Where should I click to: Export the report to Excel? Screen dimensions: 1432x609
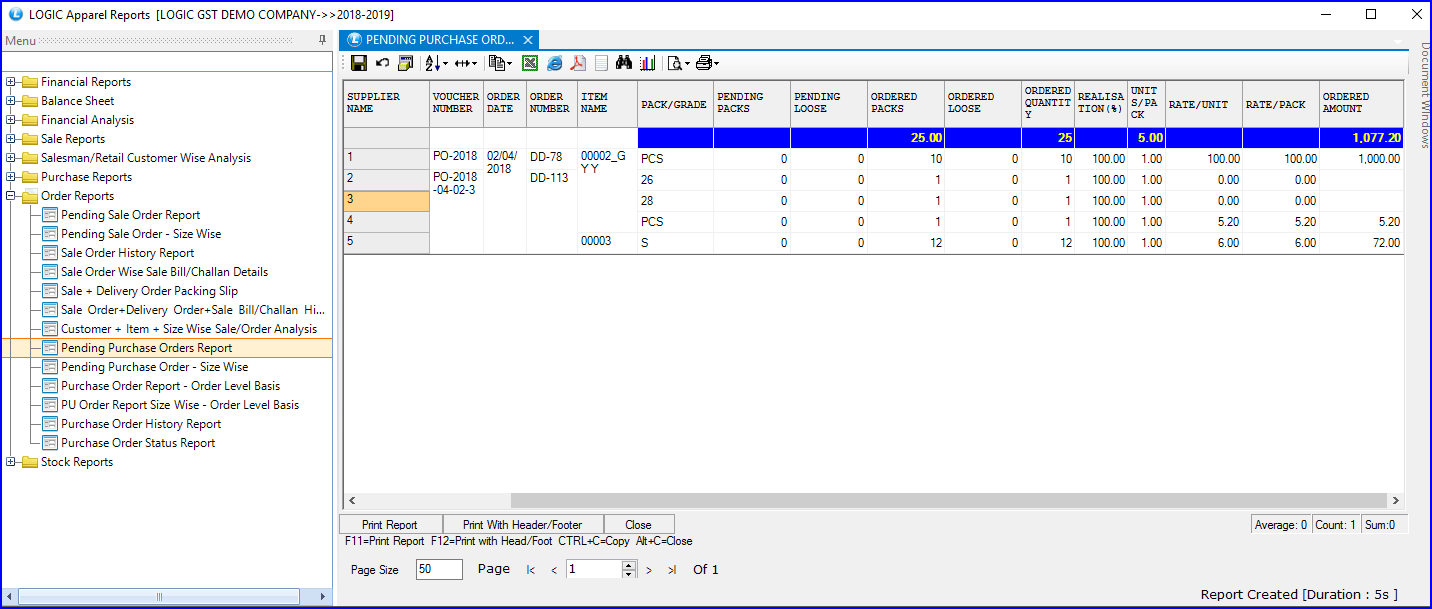click(529, 62)
